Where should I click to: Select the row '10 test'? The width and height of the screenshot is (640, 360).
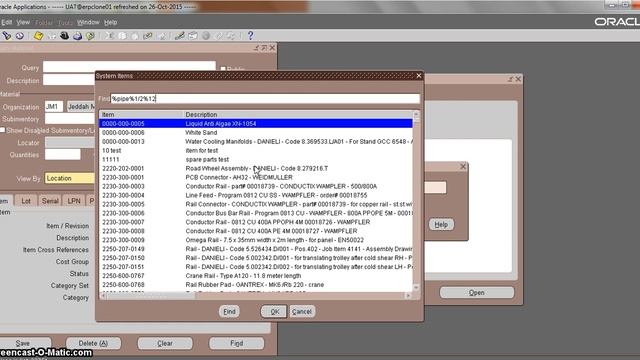pos(256,151)
